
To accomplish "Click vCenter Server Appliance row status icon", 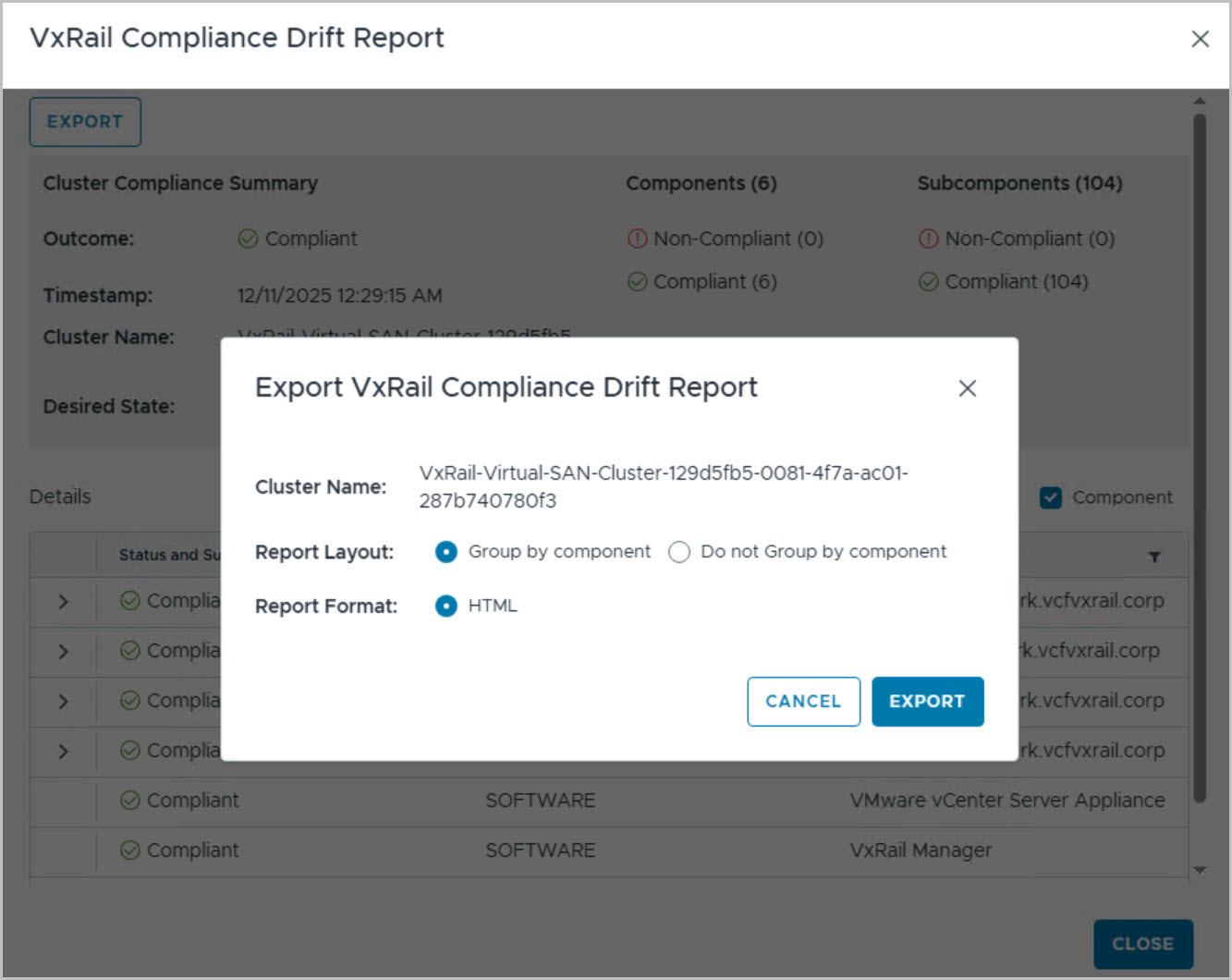I will pyautogui.click(x=130, y=800).
